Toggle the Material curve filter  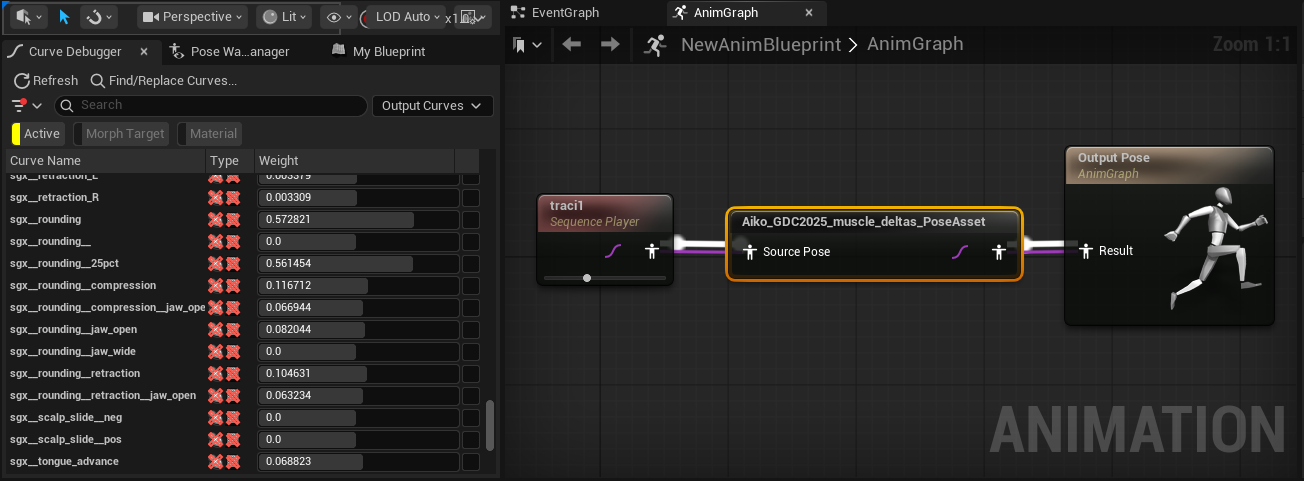211,134
